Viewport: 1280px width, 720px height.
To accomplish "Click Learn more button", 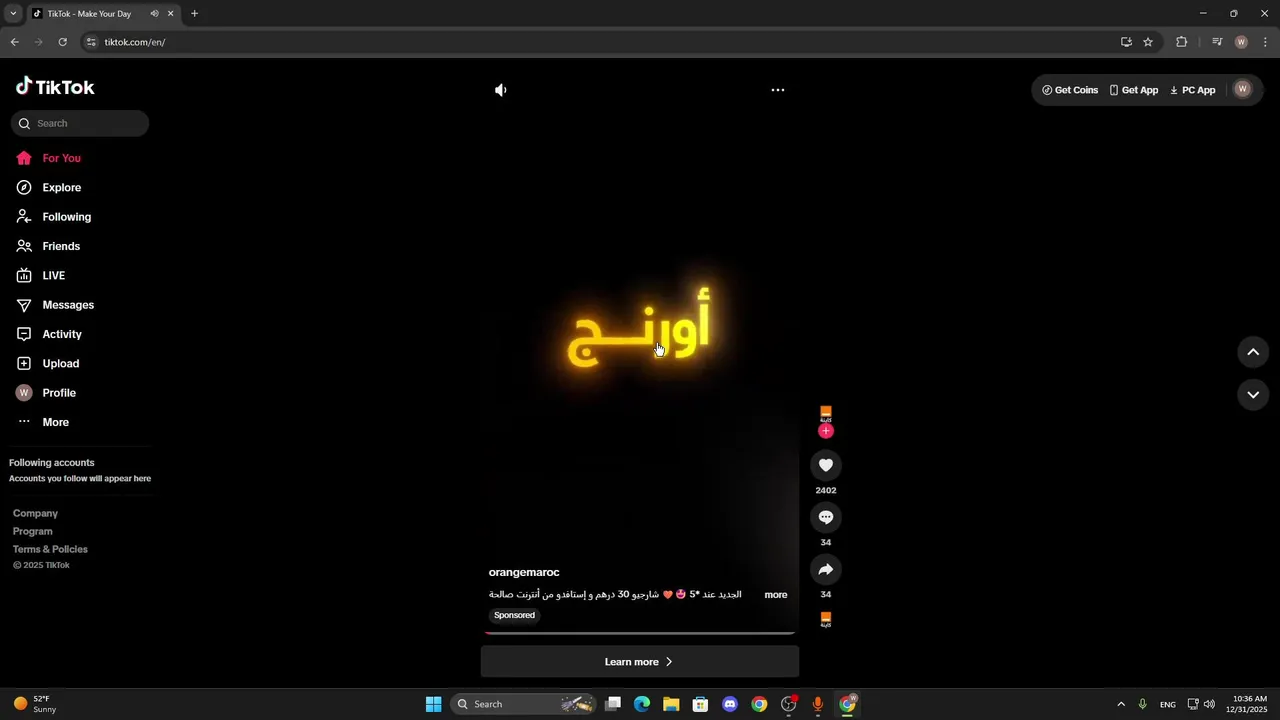I will [x=640, y=662].
